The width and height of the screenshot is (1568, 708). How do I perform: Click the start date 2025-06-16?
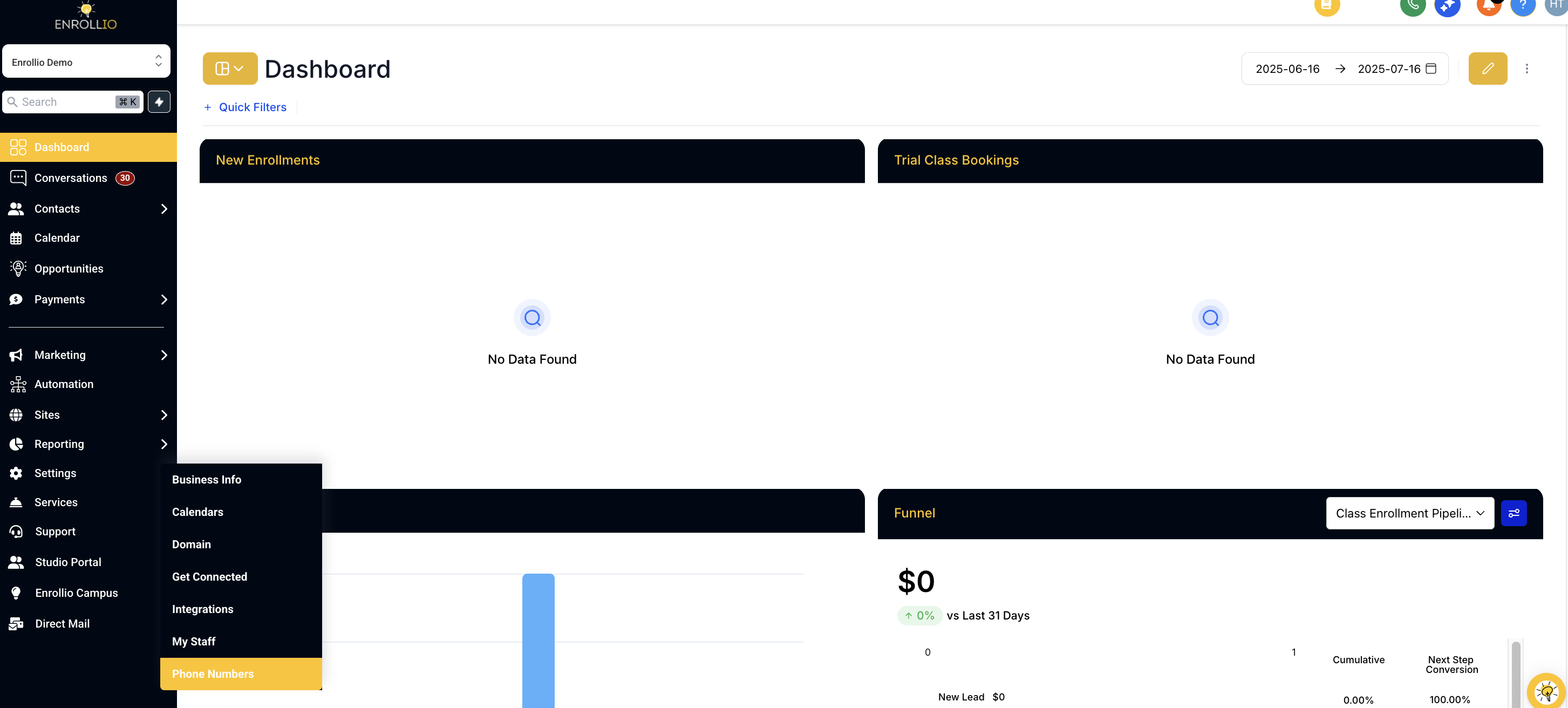pos(1287,69)
